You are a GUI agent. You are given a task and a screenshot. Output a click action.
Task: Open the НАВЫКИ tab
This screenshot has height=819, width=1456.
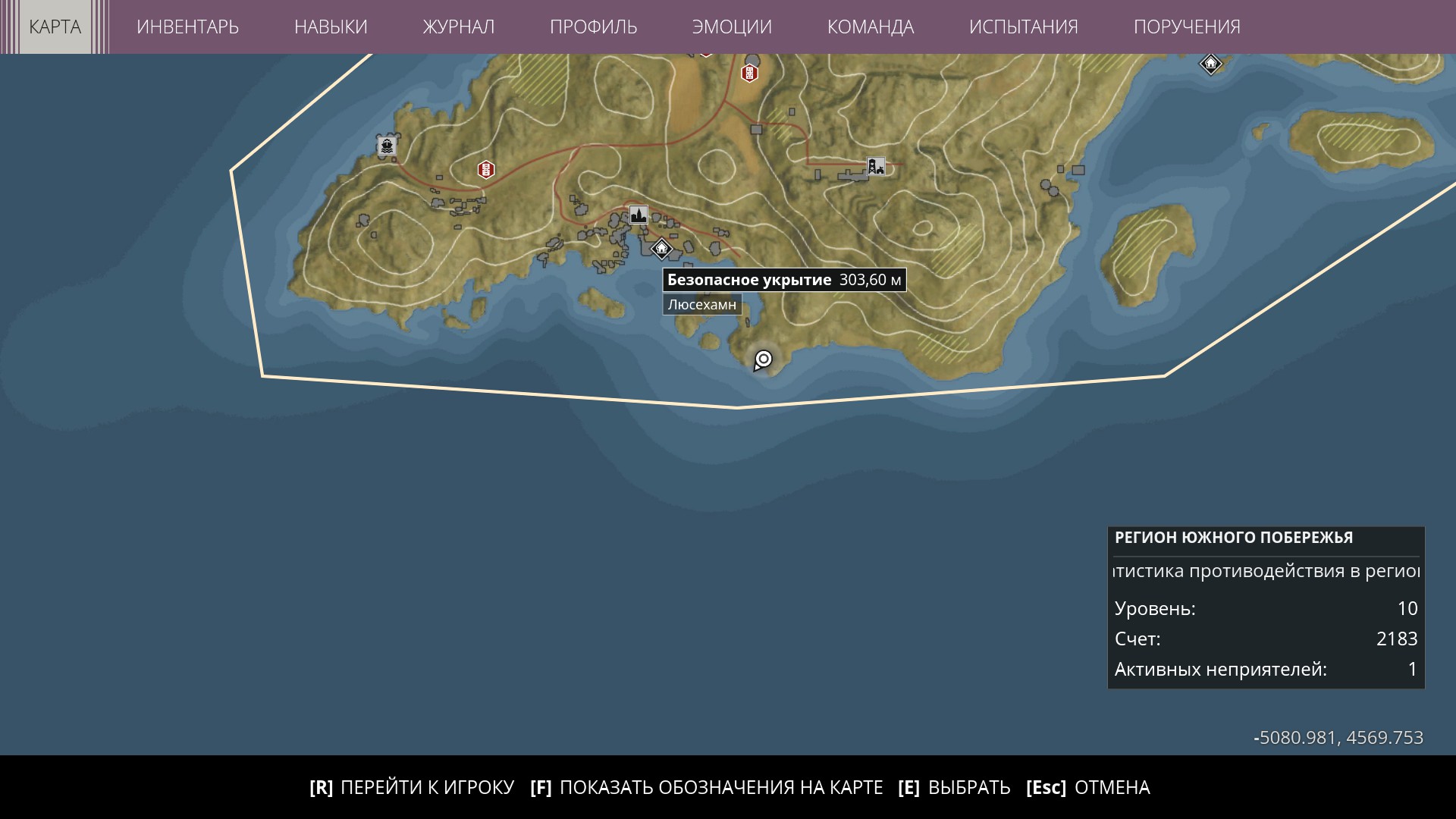(x=331, y=27)
